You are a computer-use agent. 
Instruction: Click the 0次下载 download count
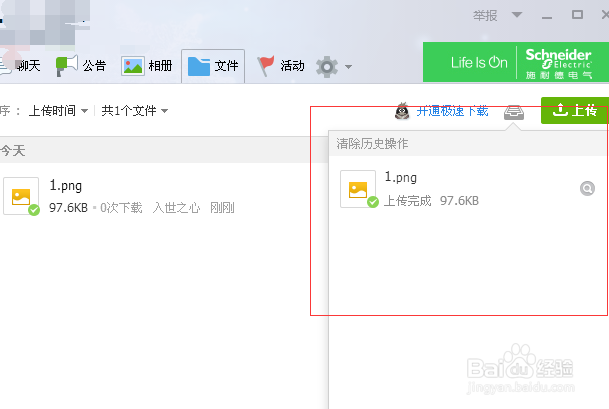[121, 208]
